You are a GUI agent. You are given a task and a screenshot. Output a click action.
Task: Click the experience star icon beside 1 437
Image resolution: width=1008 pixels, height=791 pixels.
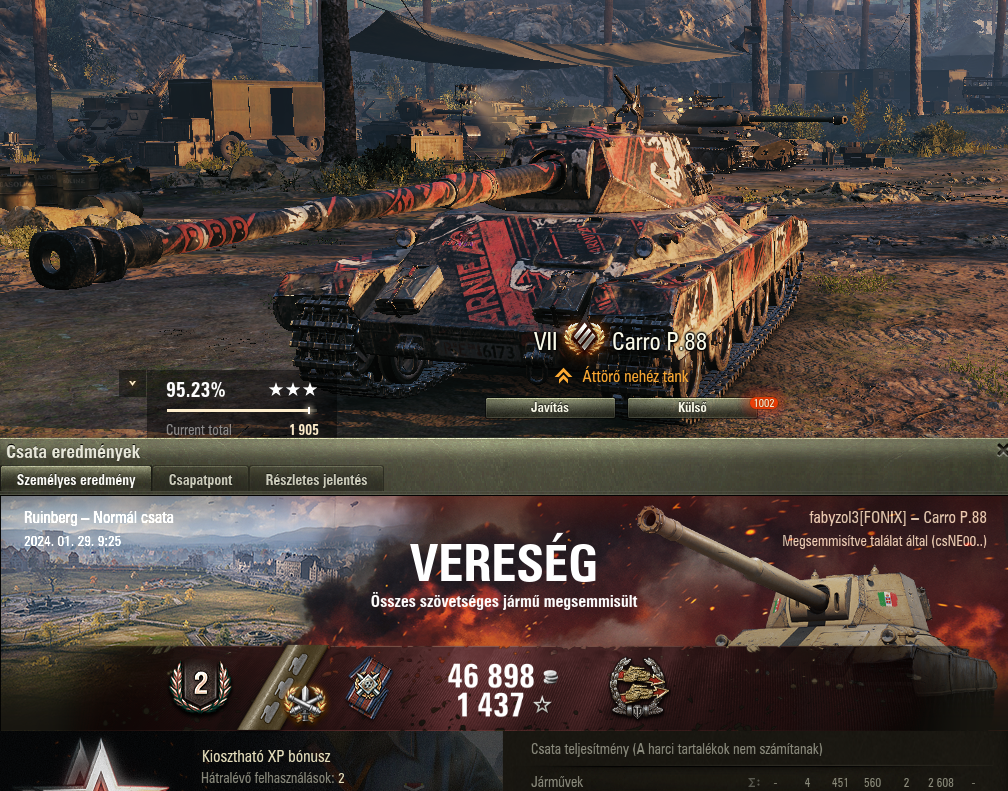click(542, 705)
